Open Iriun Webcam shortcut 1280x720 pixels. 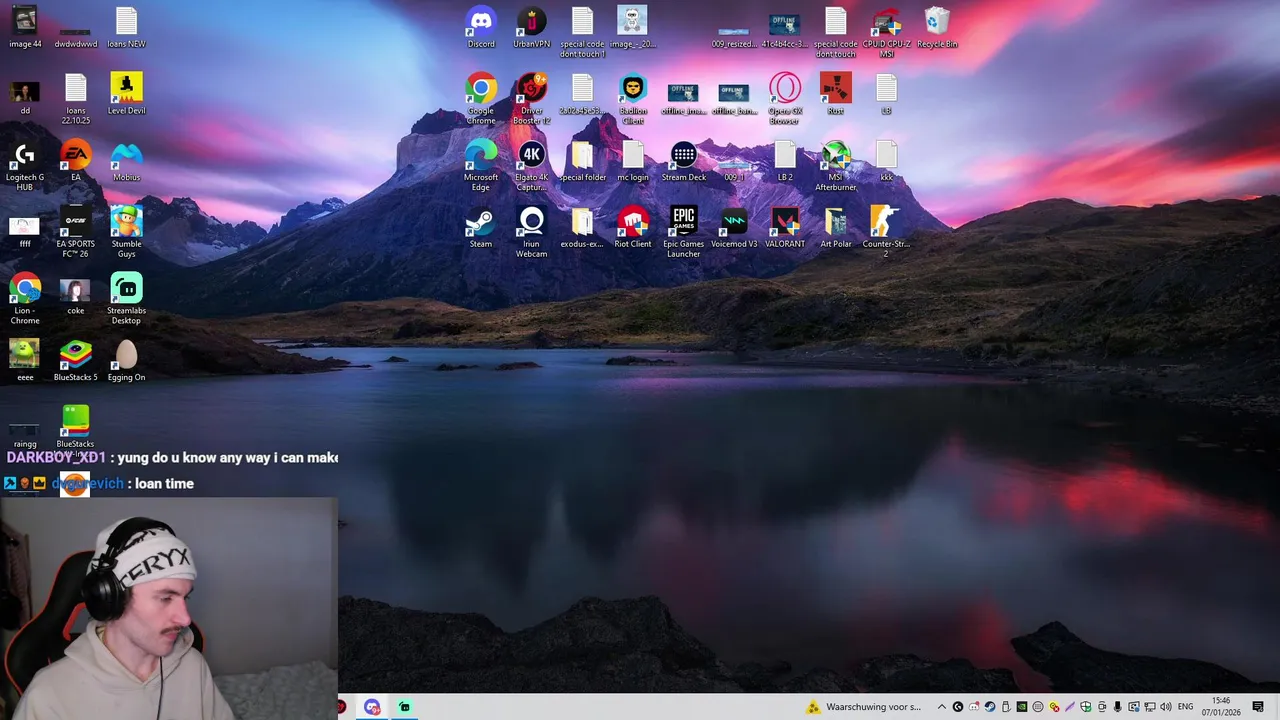[531, 232]
